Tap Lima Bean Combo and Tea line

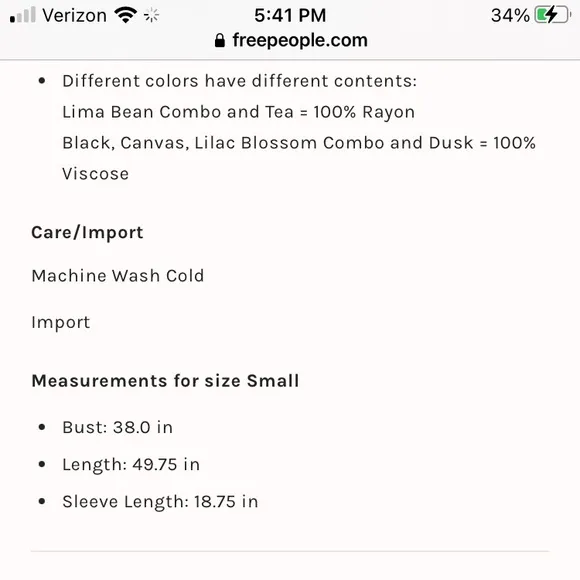point(239,112)
